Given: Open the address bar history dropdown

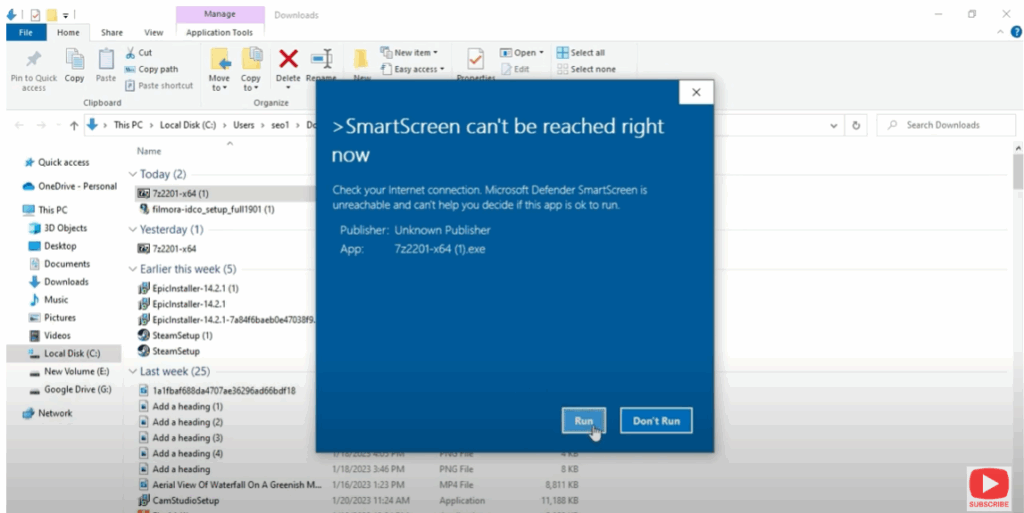Looking at the screenshot, I should pyautogui.click(x=834, y=125).
